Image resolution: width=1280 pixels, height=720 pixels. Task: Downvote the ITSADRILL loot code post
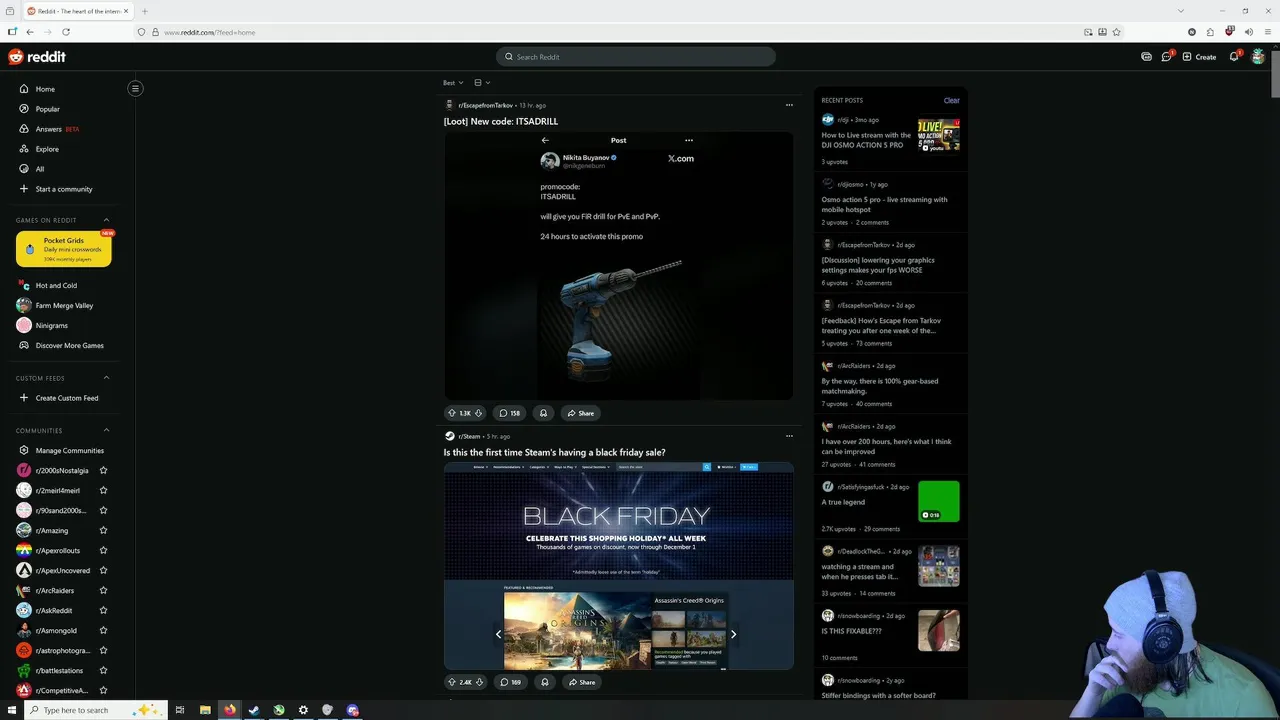pyautogui.click(x=478, y=413)
